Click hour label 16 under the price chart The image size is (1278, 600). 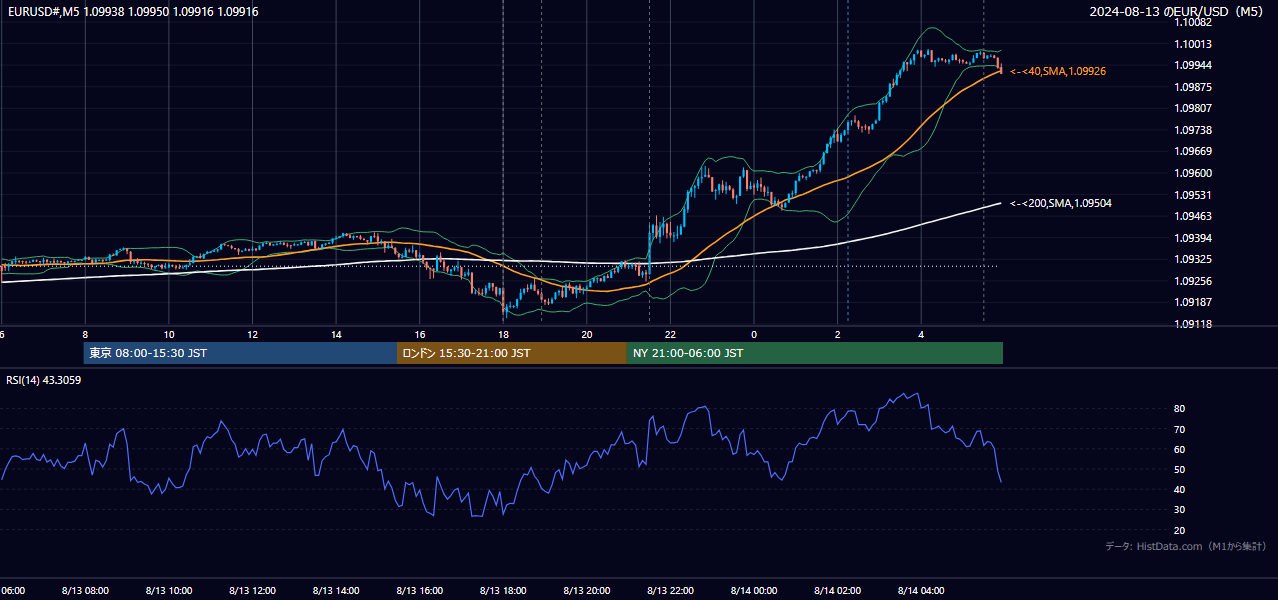pos(420,335)
